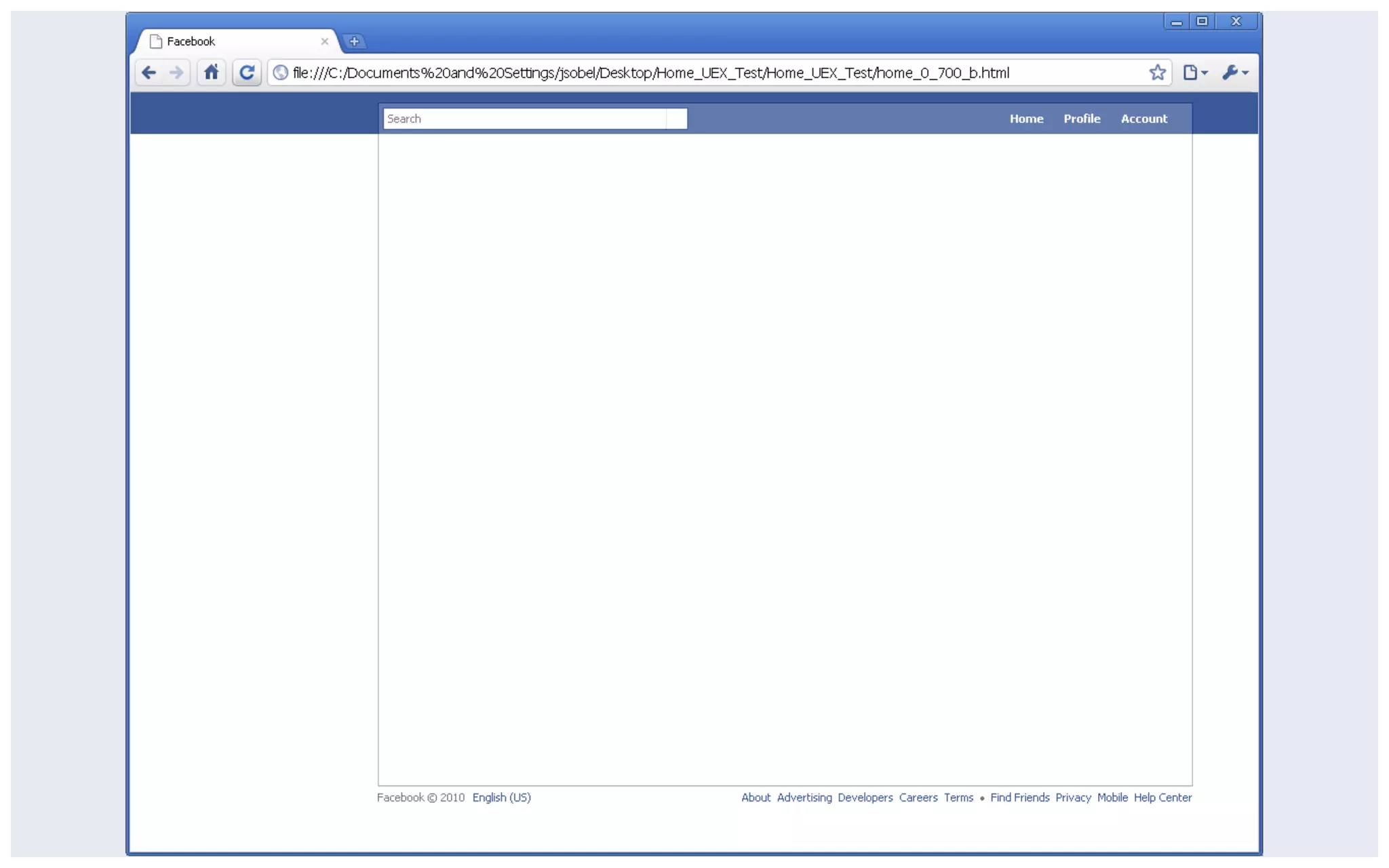Go back using the browser back arrow
Screen dimensions: 1389x868
pos(149,73)
